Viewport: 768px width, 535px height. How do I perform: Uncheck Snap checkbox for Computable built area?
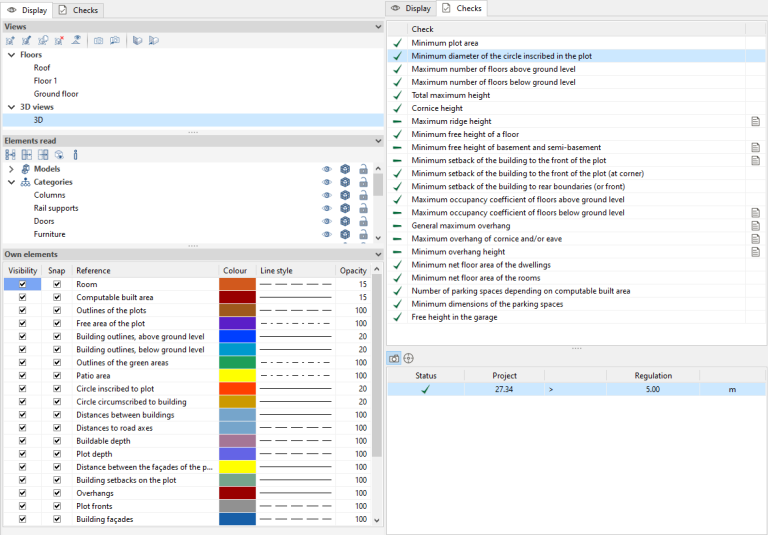(57, 297)
